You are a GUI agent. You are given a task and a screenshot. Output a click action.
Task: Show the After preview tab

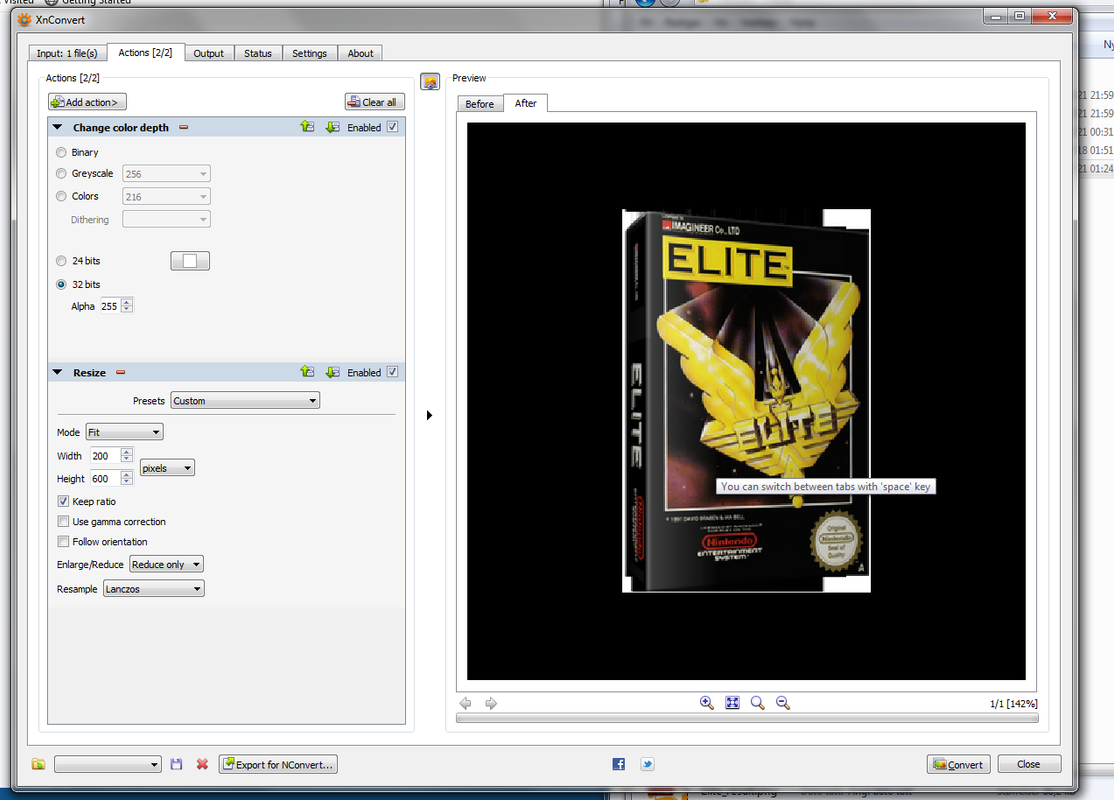[525, 103]
